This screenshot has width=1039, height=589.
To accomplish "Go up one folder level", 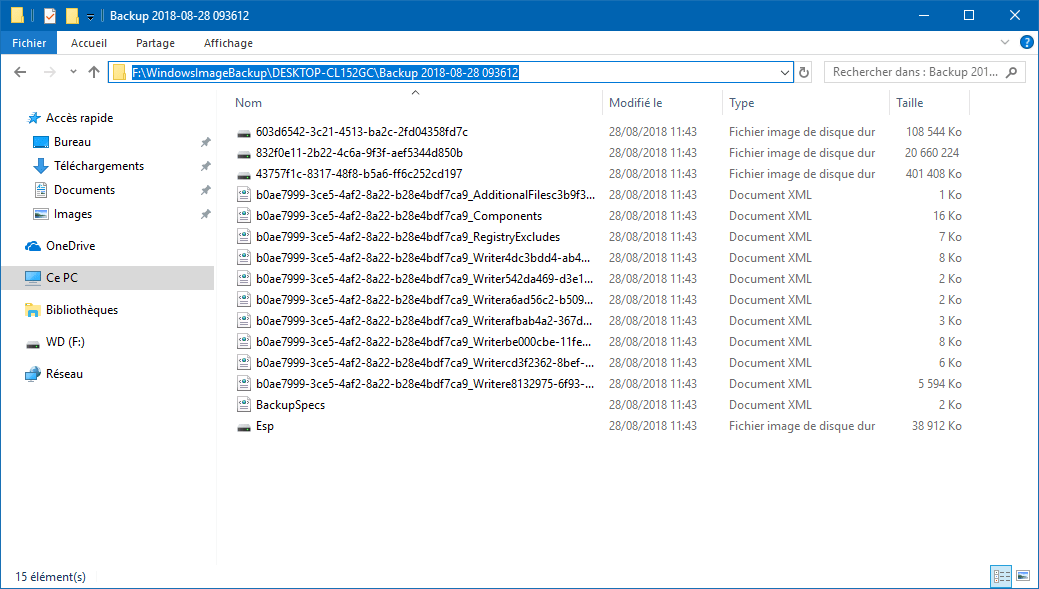I will [94, 72].
